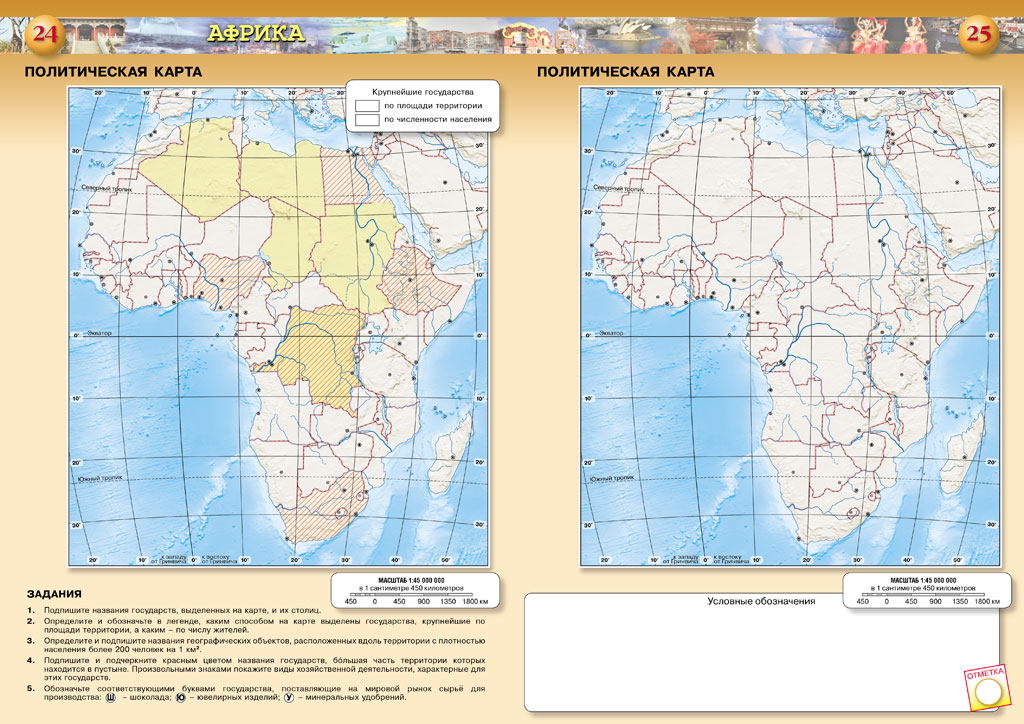
Task: Click the к западу от Гринвича label on page 24
Action: pyautogui.click(x=168, y=559)
